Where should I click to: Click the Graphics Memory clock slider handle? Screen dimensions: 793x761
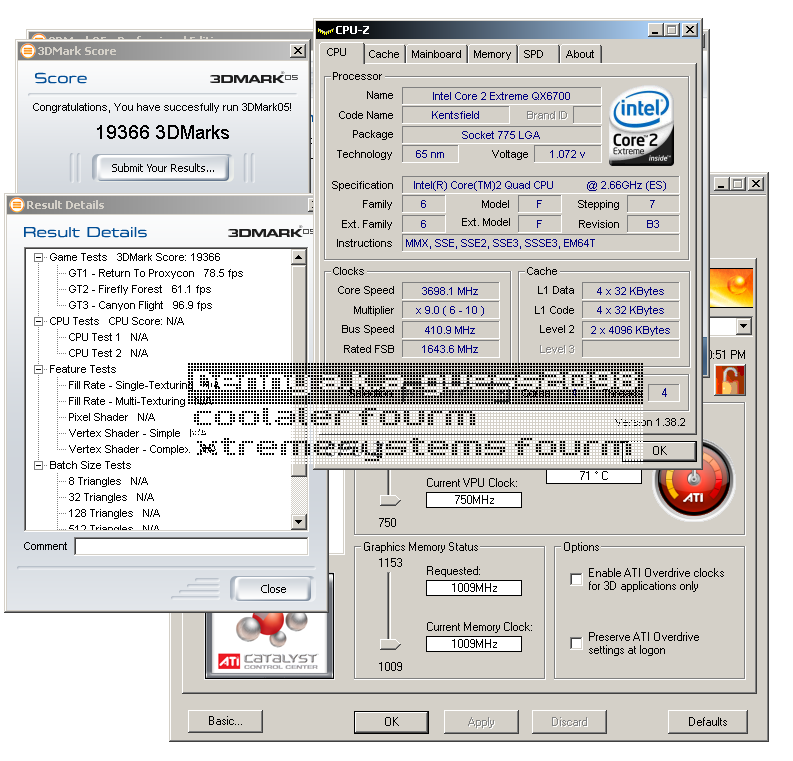(x=389, y=645)
